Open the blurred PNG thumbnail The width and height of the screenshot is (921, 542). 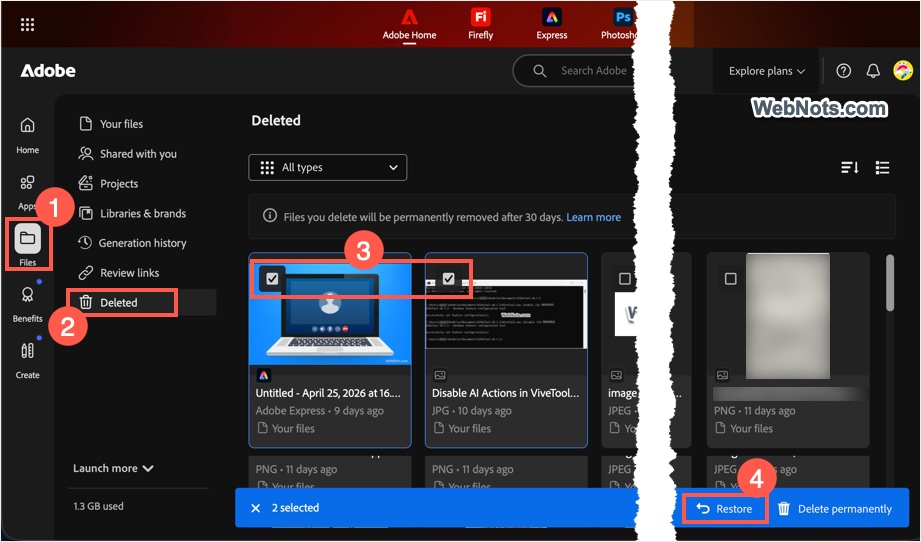click(x=788, y=316)
